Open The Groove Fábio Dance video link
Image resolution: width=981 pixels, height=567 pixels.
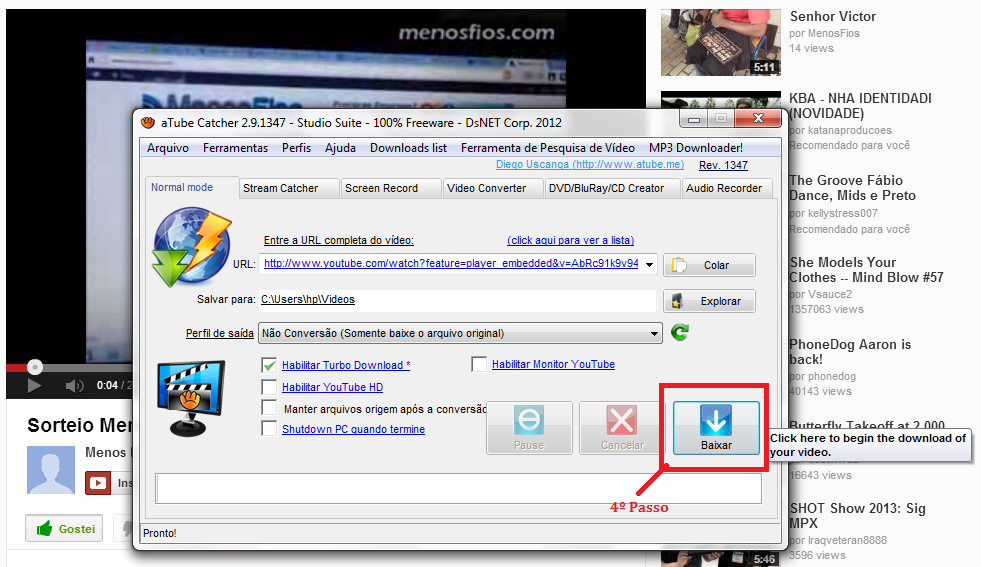[x=852, y=188]
